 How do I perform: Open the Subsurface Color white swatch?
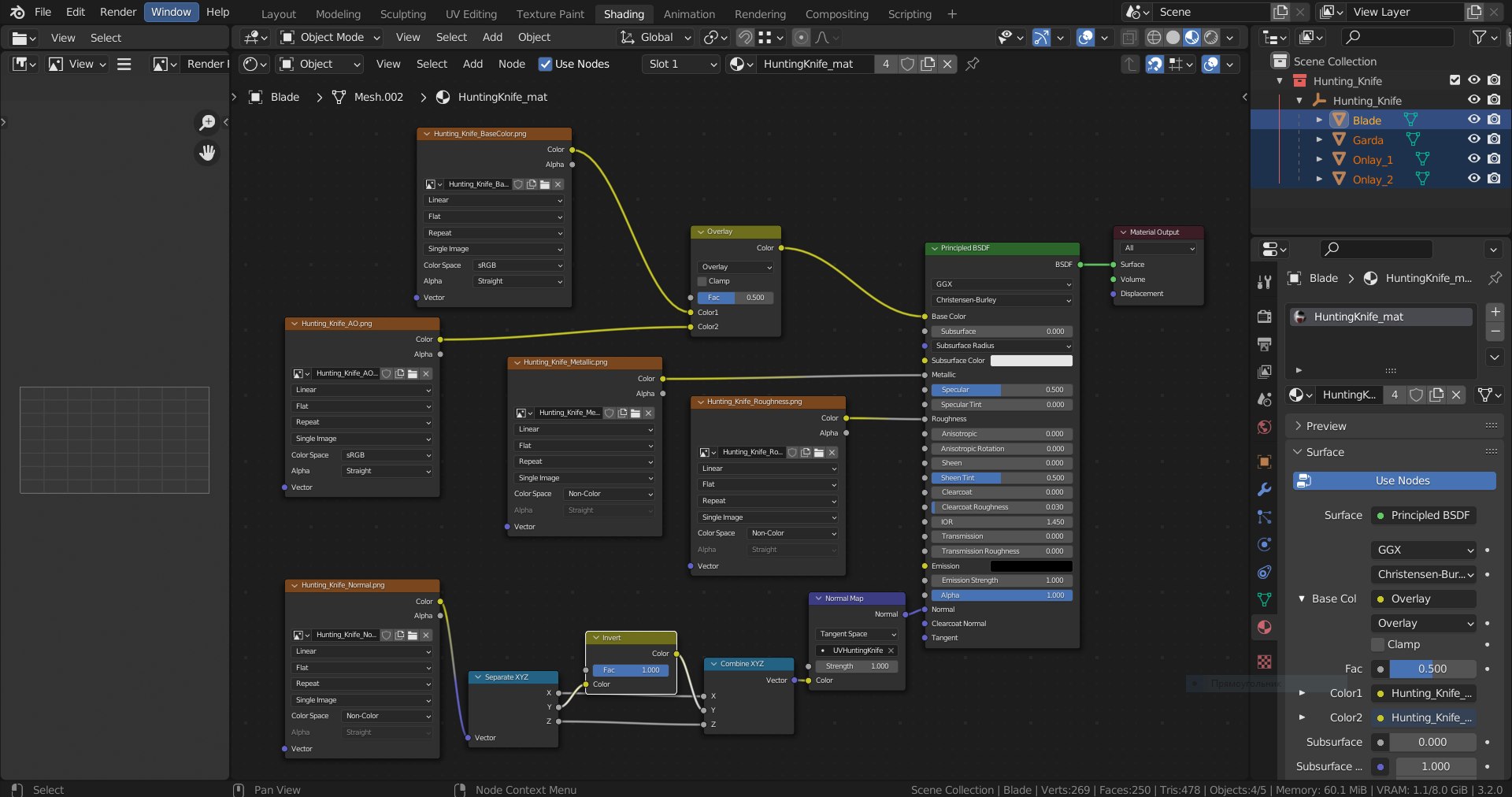(1031, 361)
